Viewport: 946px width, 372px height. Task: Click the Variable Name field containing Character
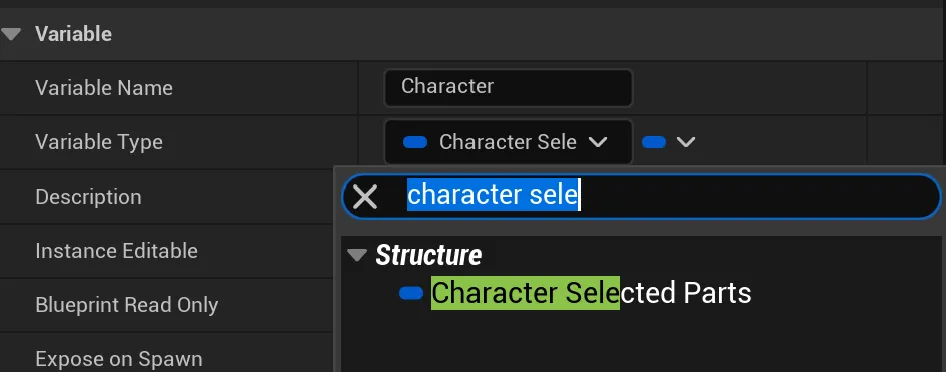(508, 87)
